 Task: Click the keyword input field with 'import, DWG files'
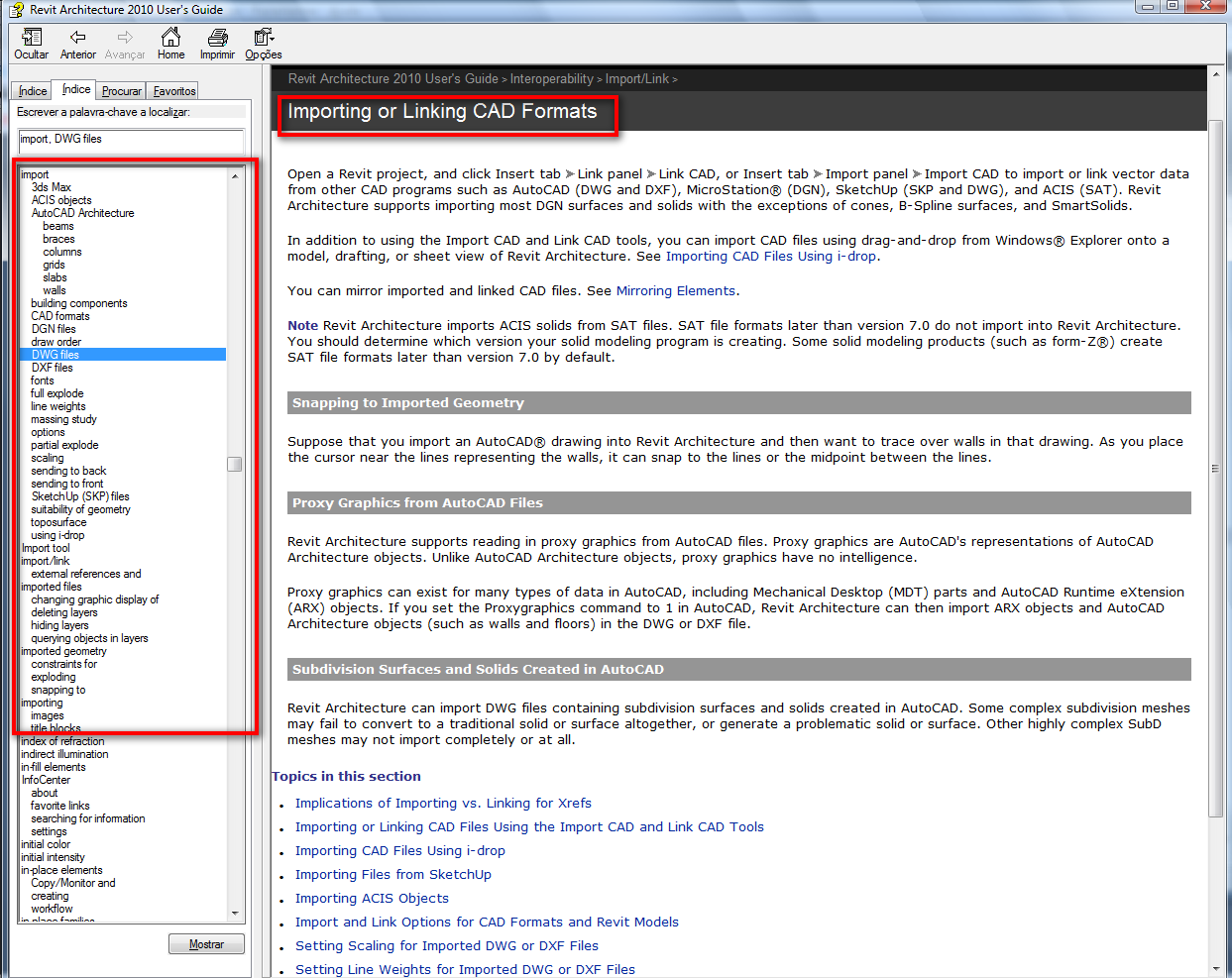click(131, 140)
